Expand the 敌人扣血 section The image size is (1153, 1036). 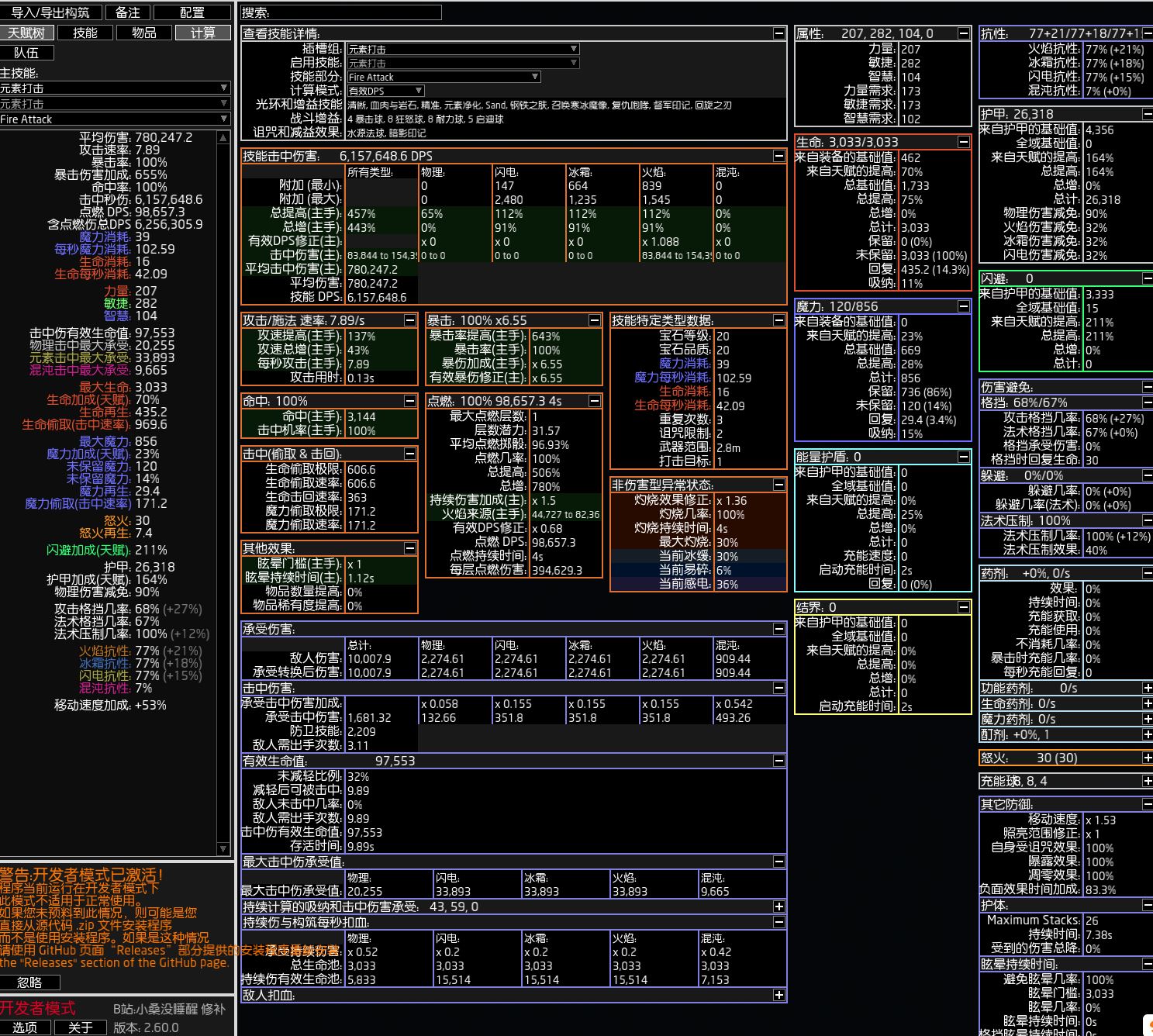click(778, 995)
